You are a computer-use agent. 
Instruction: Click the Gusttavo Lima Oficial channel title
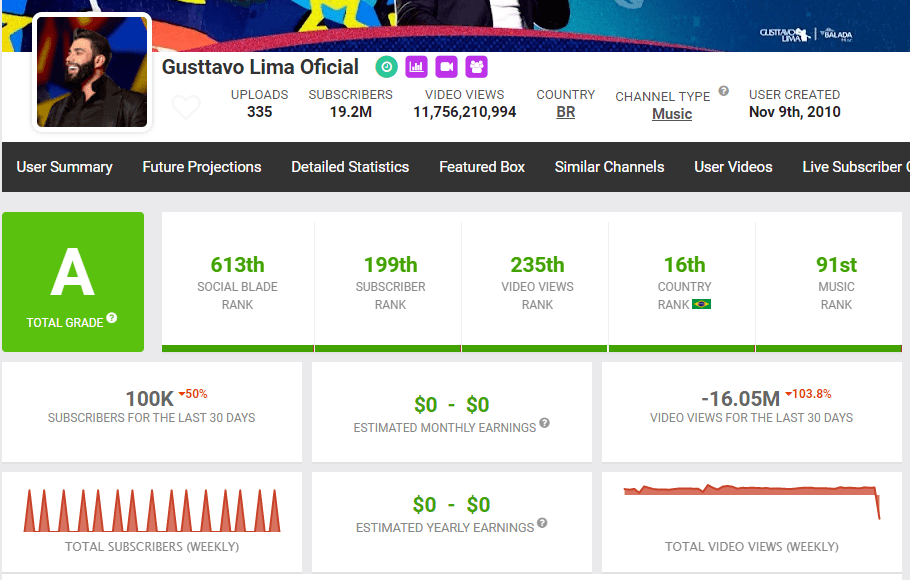pos(260,67)
